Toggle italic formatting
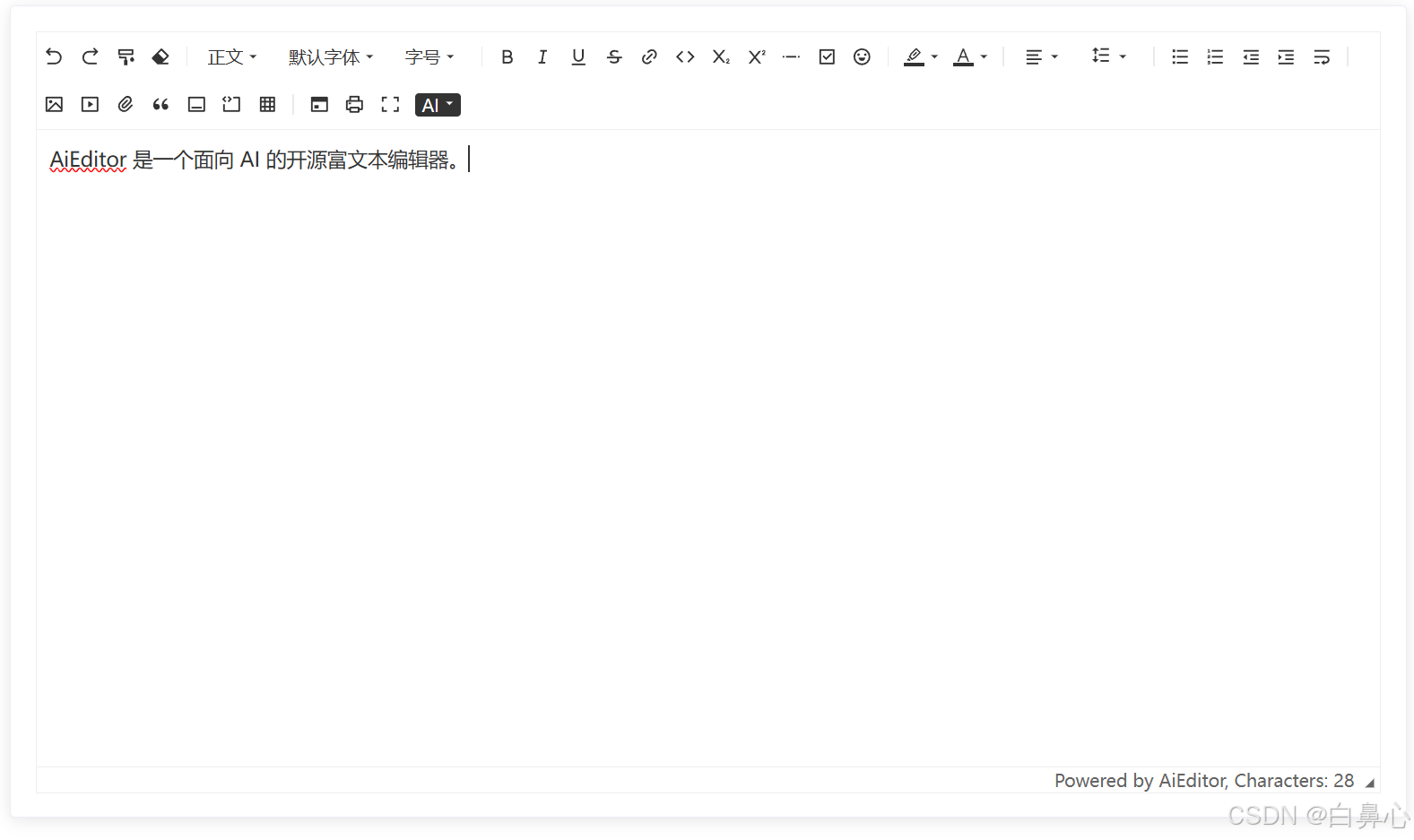Image resolution: width=1414 pixels, height=840 pixels. pos(542,56)
